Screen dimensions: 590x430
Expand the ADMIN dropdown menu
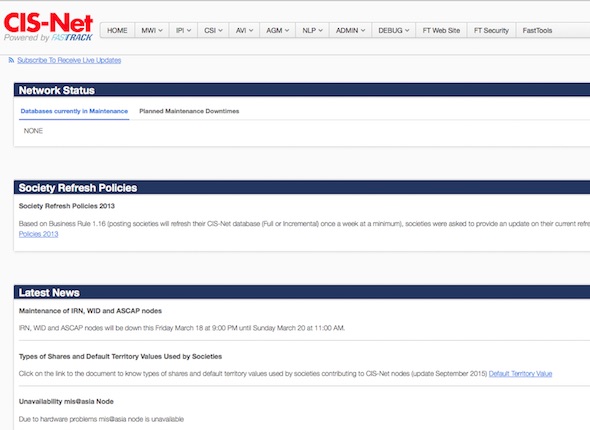(x=350, y=30)
